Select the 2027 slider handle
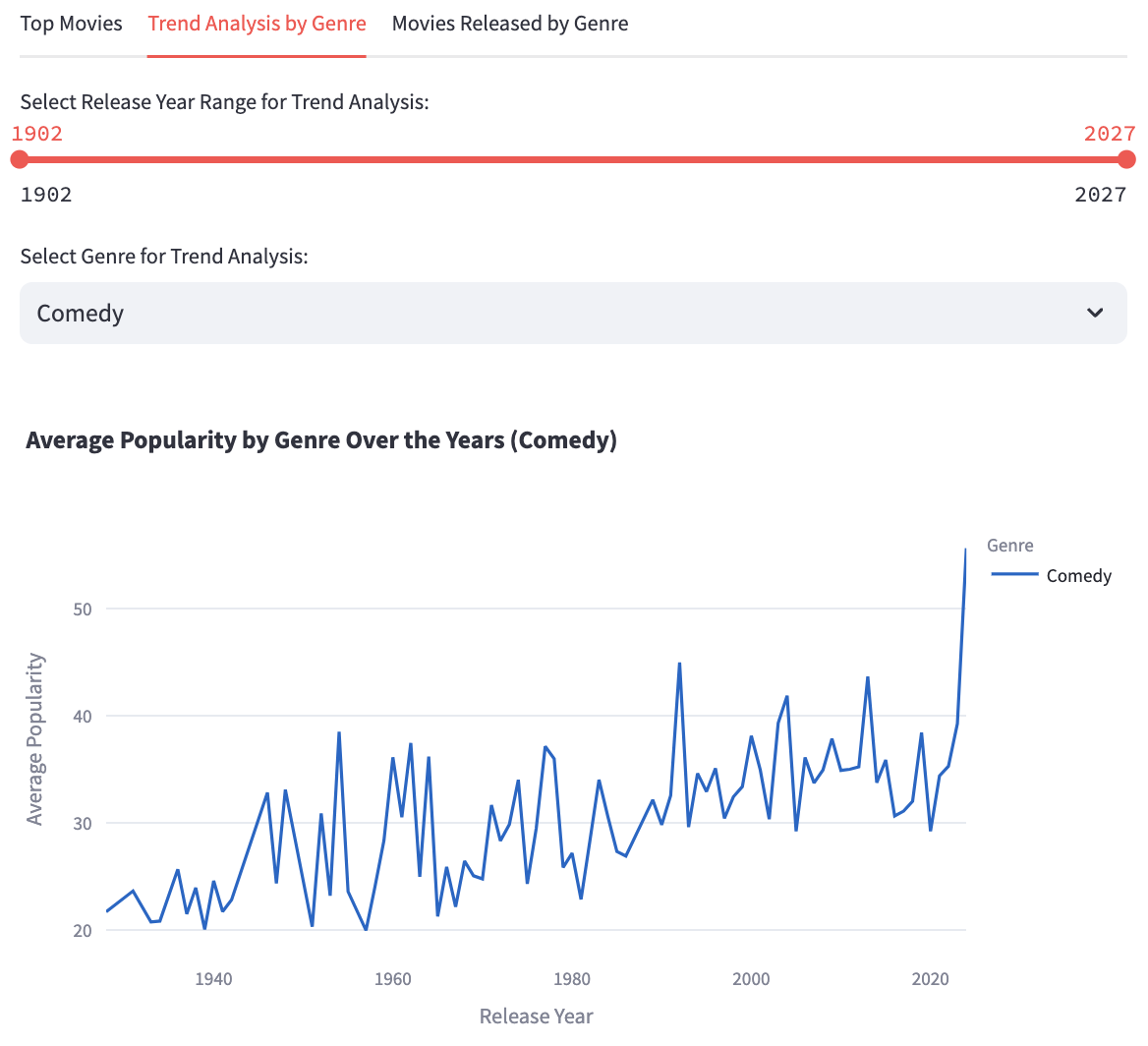The width and height of the screenshot is (1148, 1046). (x=1127, y=158)
